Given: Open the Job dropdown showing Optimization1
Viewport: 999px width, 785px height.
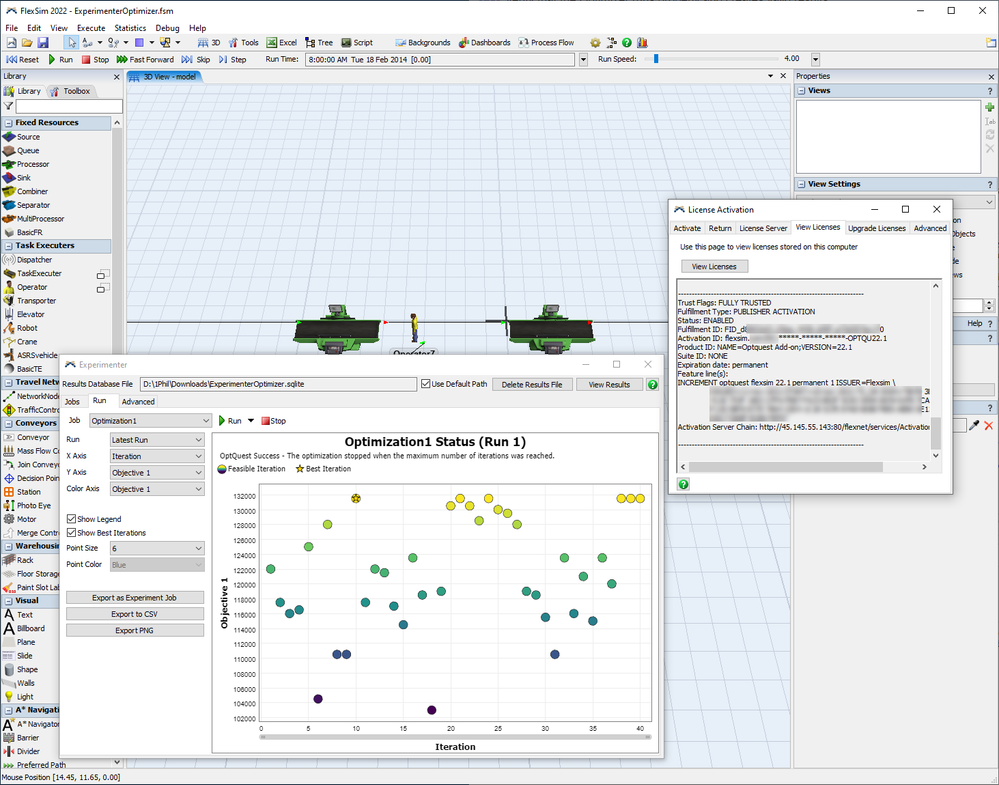Looking at the screenshot, I should (x=150, y=421).
